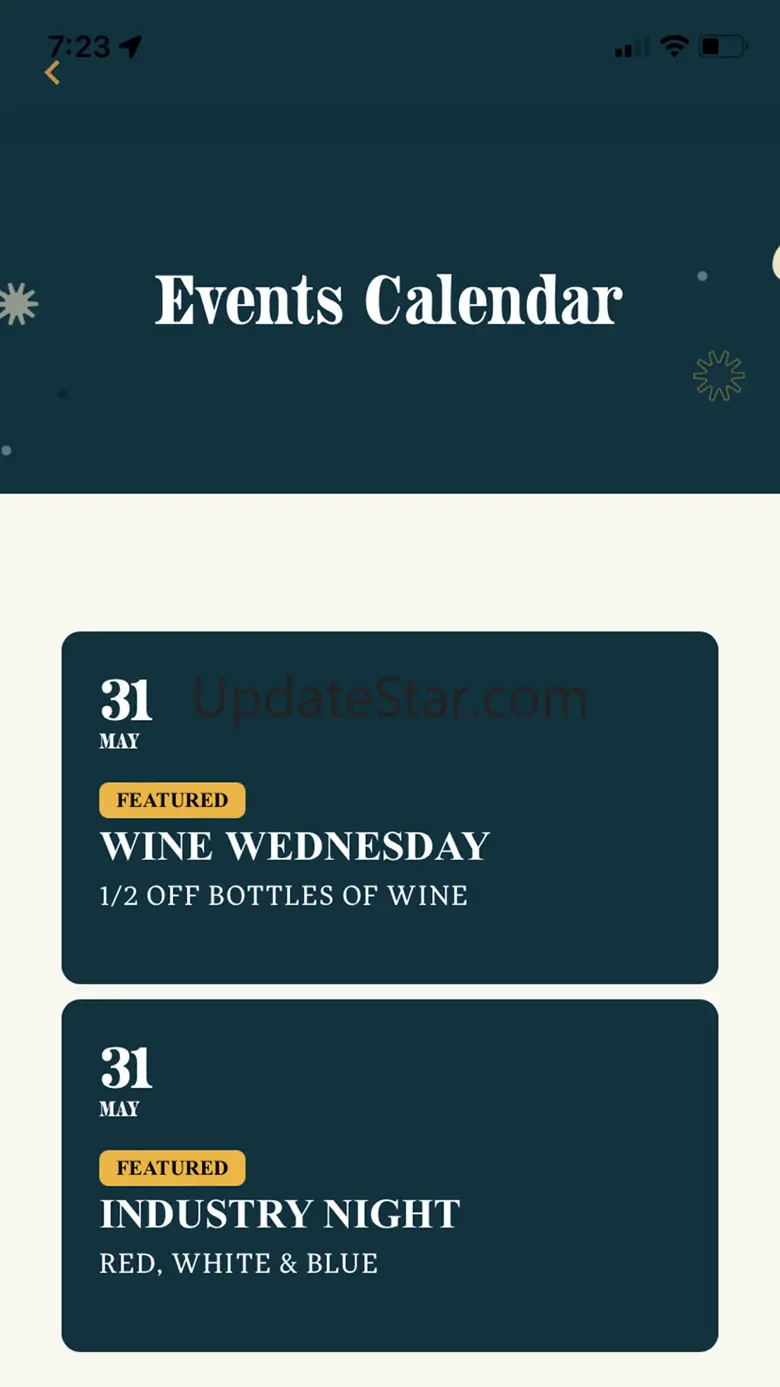Click the MAY label on Industry Night card

coord(119,1110)
